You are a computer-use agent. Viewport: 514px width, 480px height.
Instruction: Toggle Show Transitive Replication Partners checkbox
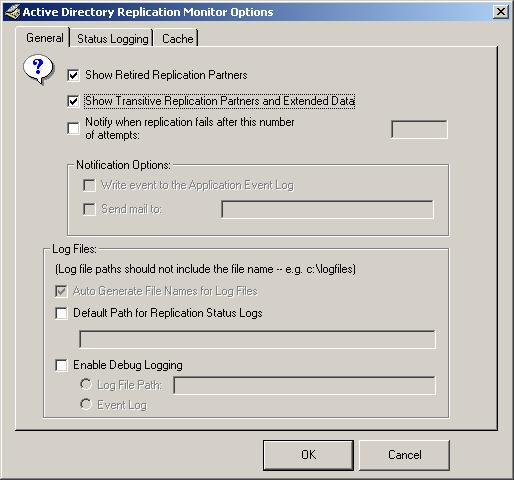[x=73, y=101]
